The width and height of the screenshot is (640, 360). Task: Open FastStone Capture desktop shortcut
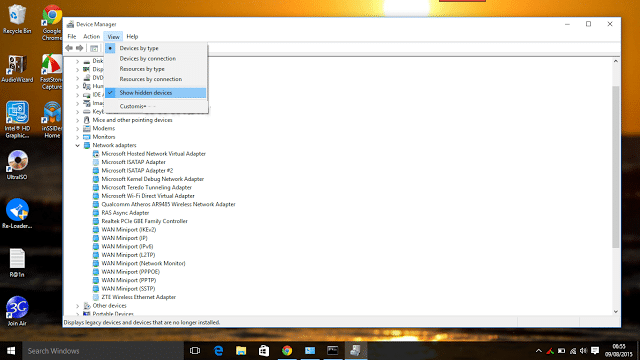[51, 72]
